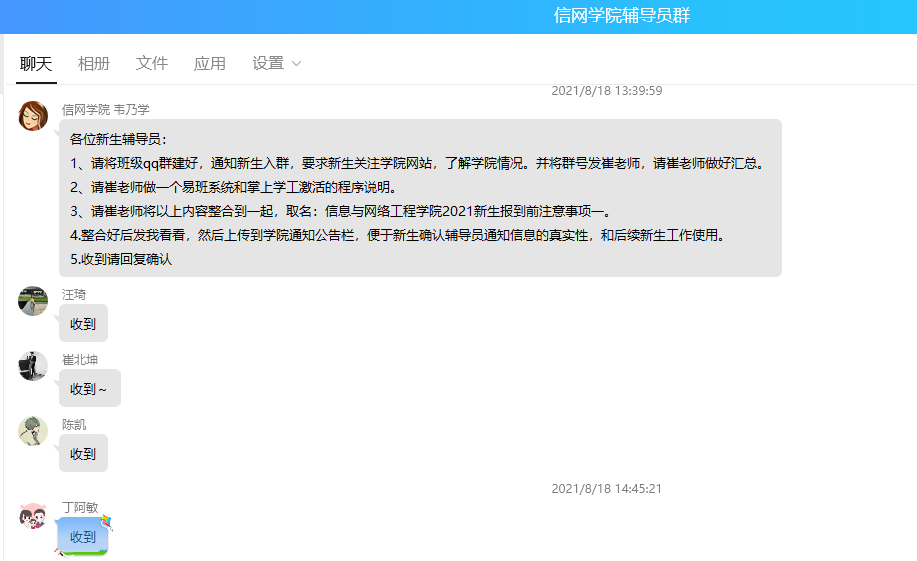Click 崔北坤's 收到~ message bubble
The height and width of the screenshot is (561, 917).
coord(89,388)
